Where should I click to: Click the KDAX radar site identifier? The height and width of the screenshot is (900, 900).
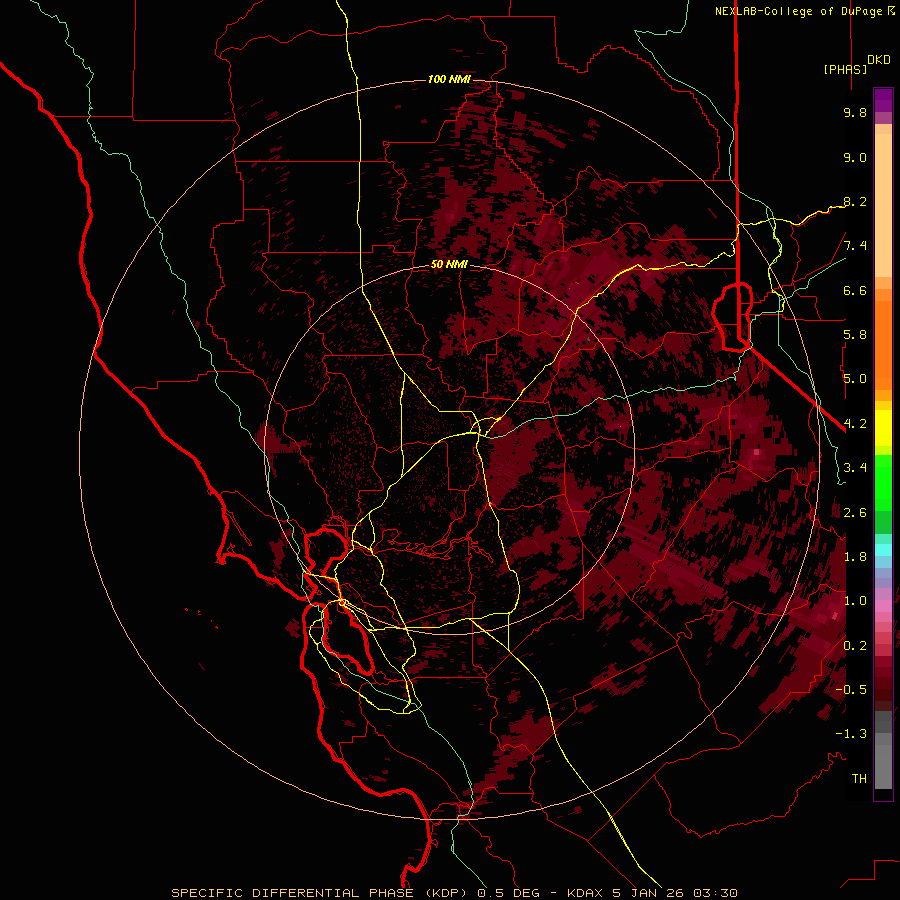(585, 893)
